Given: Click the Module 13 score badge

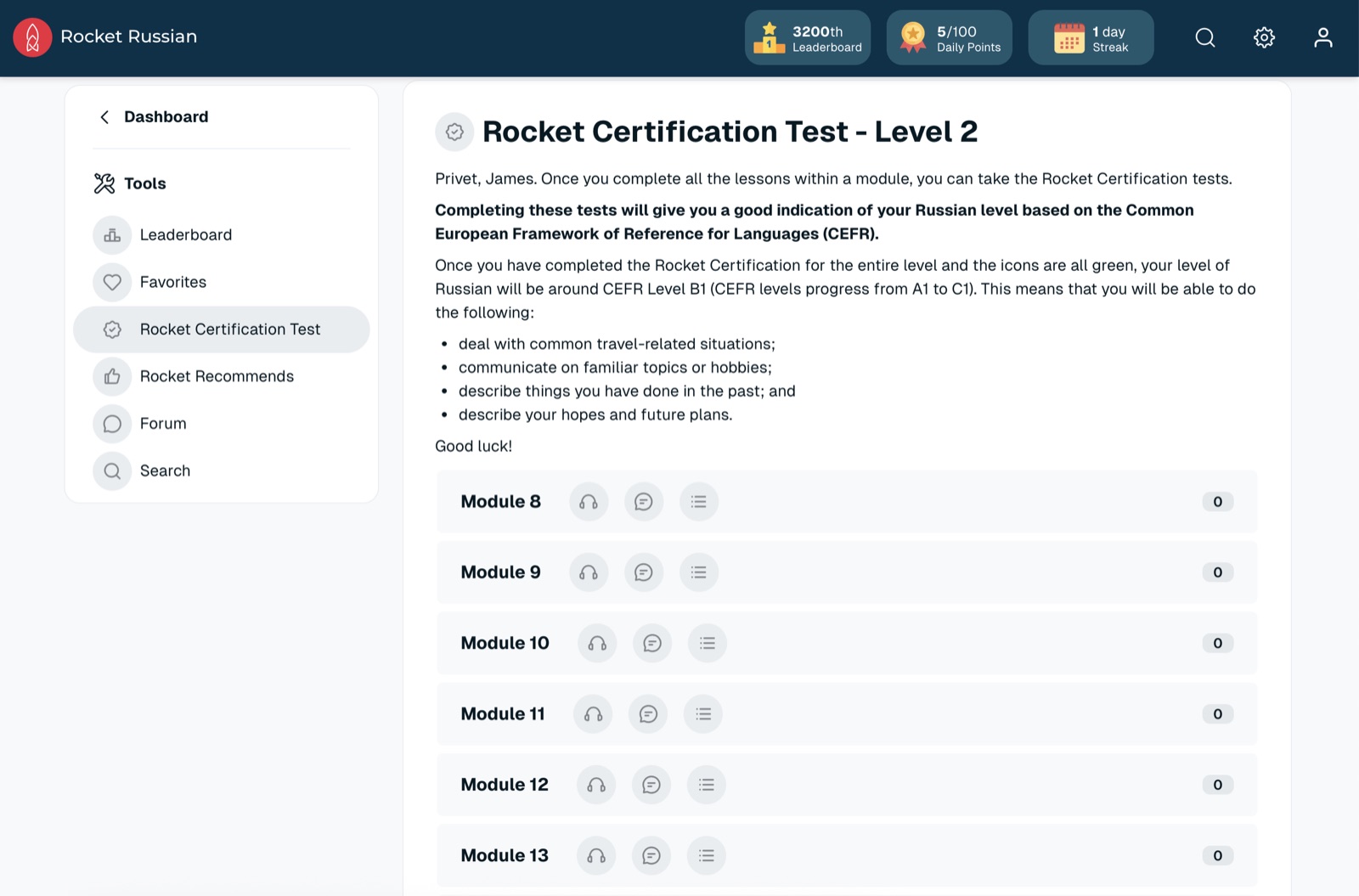Looking at the screenshot, I should (x=1218, y=856).
